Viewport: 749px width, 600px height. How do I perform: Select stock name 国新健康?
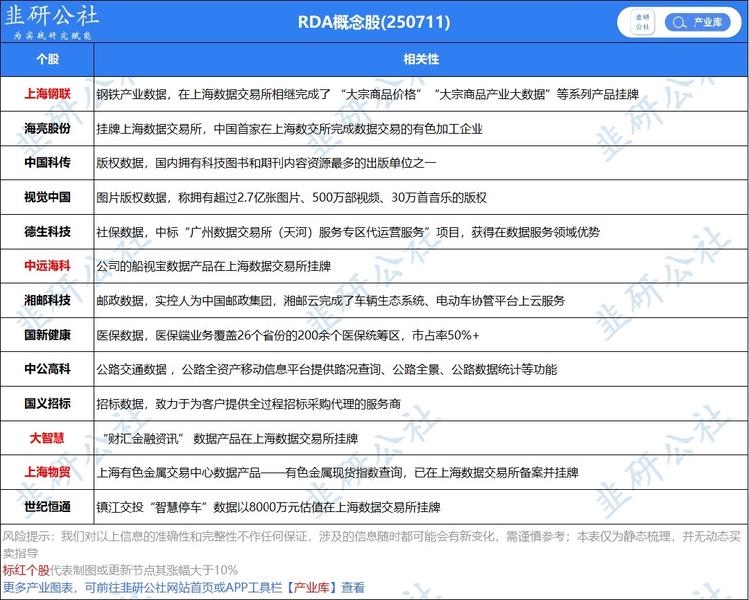[x=47, y=334]
